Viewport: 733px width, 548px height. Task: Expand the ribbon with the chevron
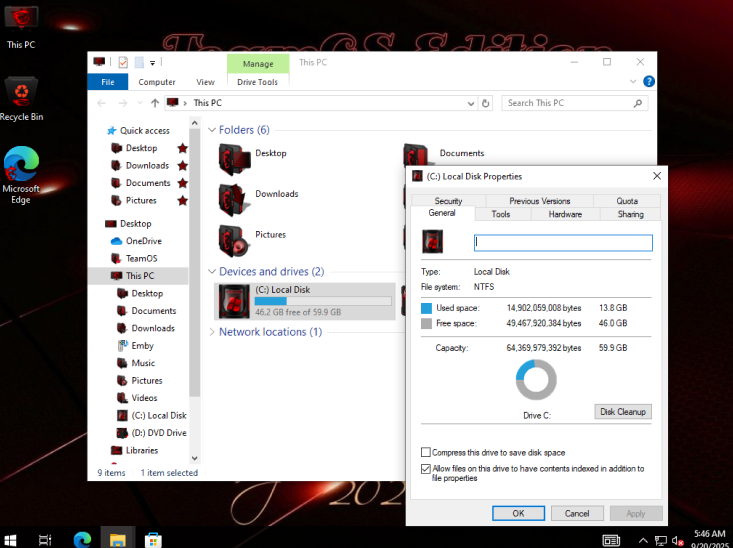pyautogui.click(x=633, y=81)
